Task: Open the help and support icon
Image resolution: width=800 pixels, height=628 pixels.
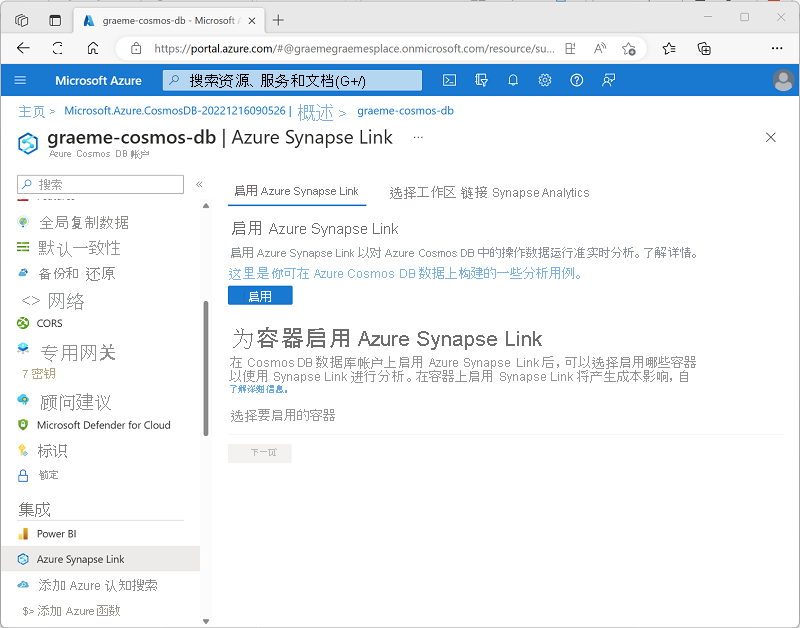Action: (x=577, y=81)
